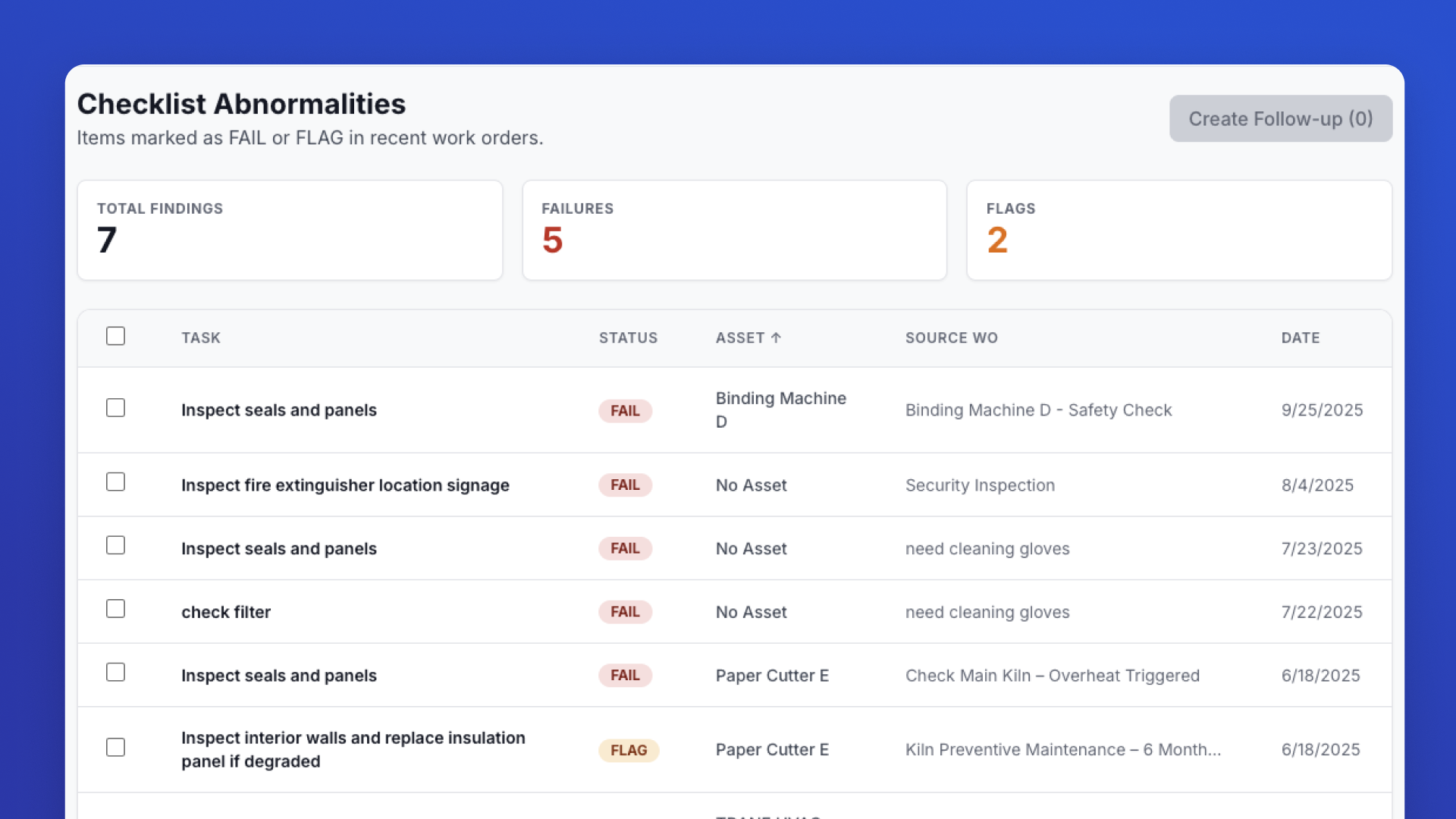Click the FLAGS summary card
The height and width of the screenshot is (819, 1456).
point(1178,230)
